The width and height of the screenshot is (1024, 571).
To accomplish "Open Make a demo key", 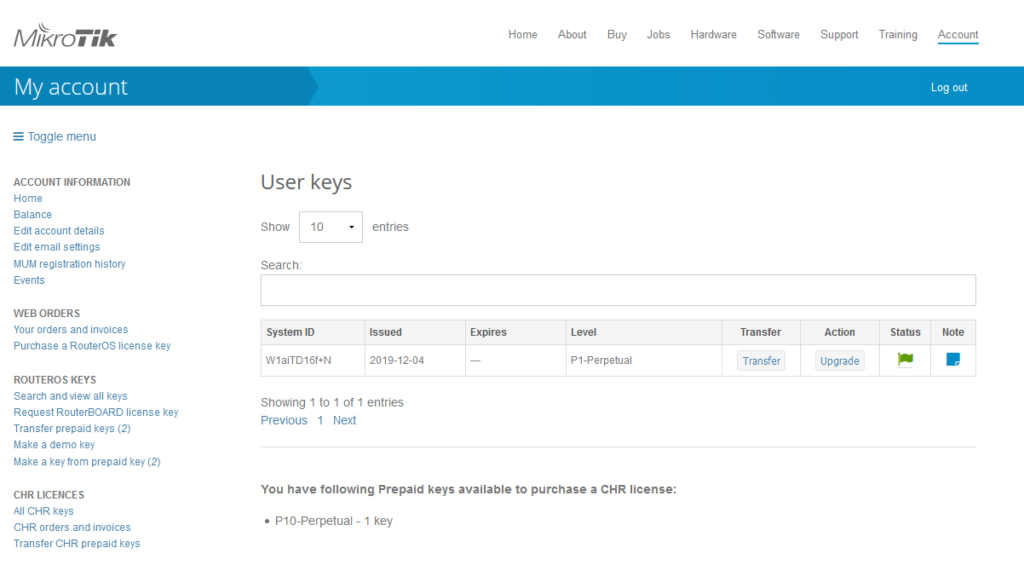I will 54,445.
